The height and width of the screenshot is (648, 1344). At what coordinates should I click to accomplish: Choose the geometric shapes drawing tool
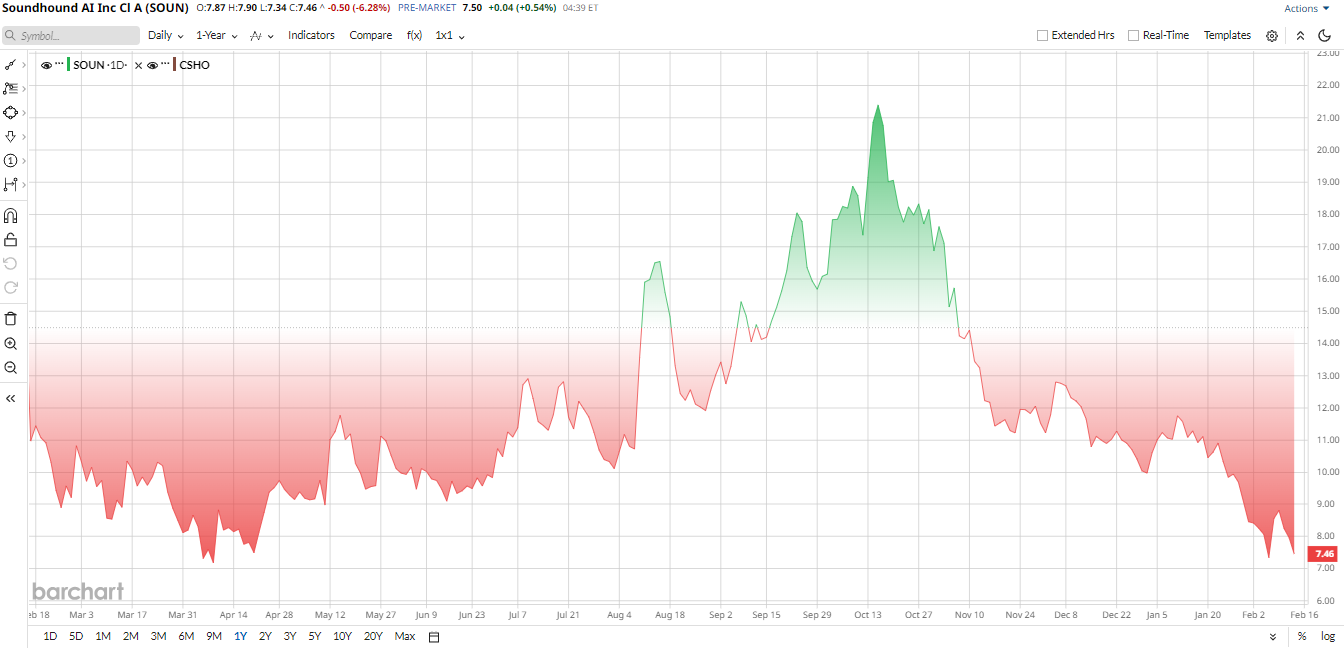click(x=10, y=112)
